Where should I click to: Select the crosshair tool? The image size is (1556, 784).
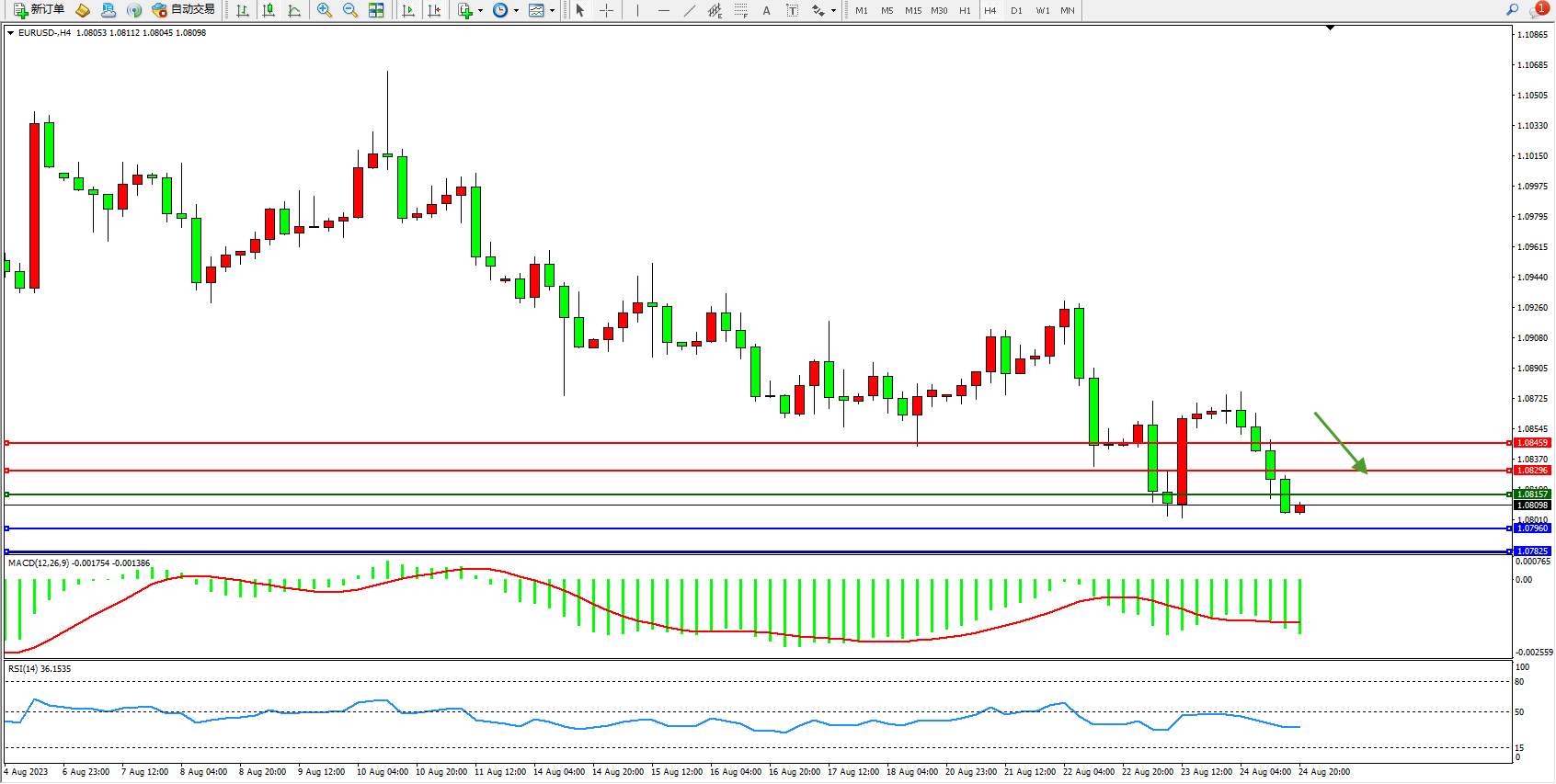click(x=607, y=10)
